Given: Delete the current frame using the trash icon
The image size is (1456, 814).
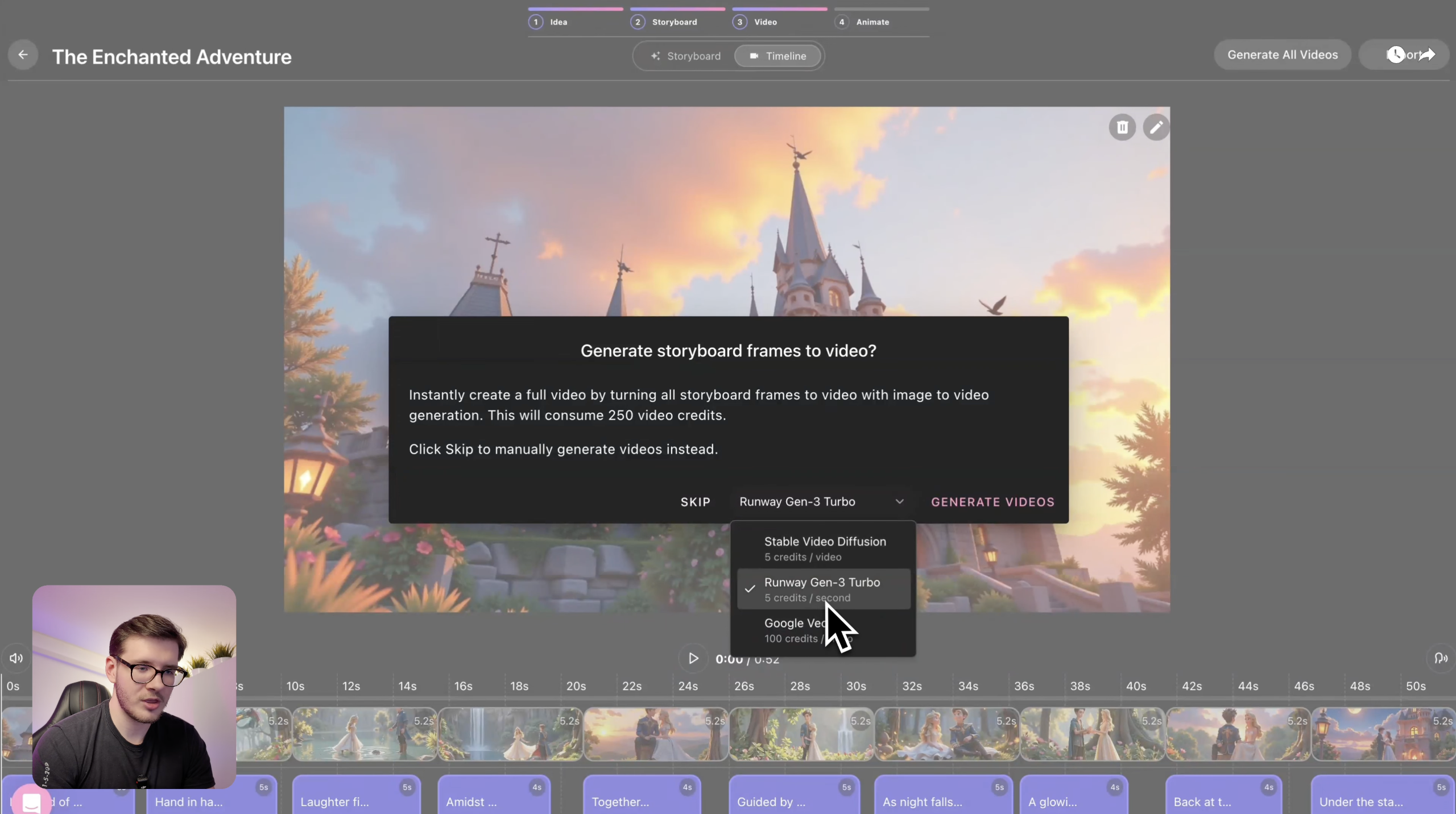Looking at the screenshot, I should pos(1121,127).
